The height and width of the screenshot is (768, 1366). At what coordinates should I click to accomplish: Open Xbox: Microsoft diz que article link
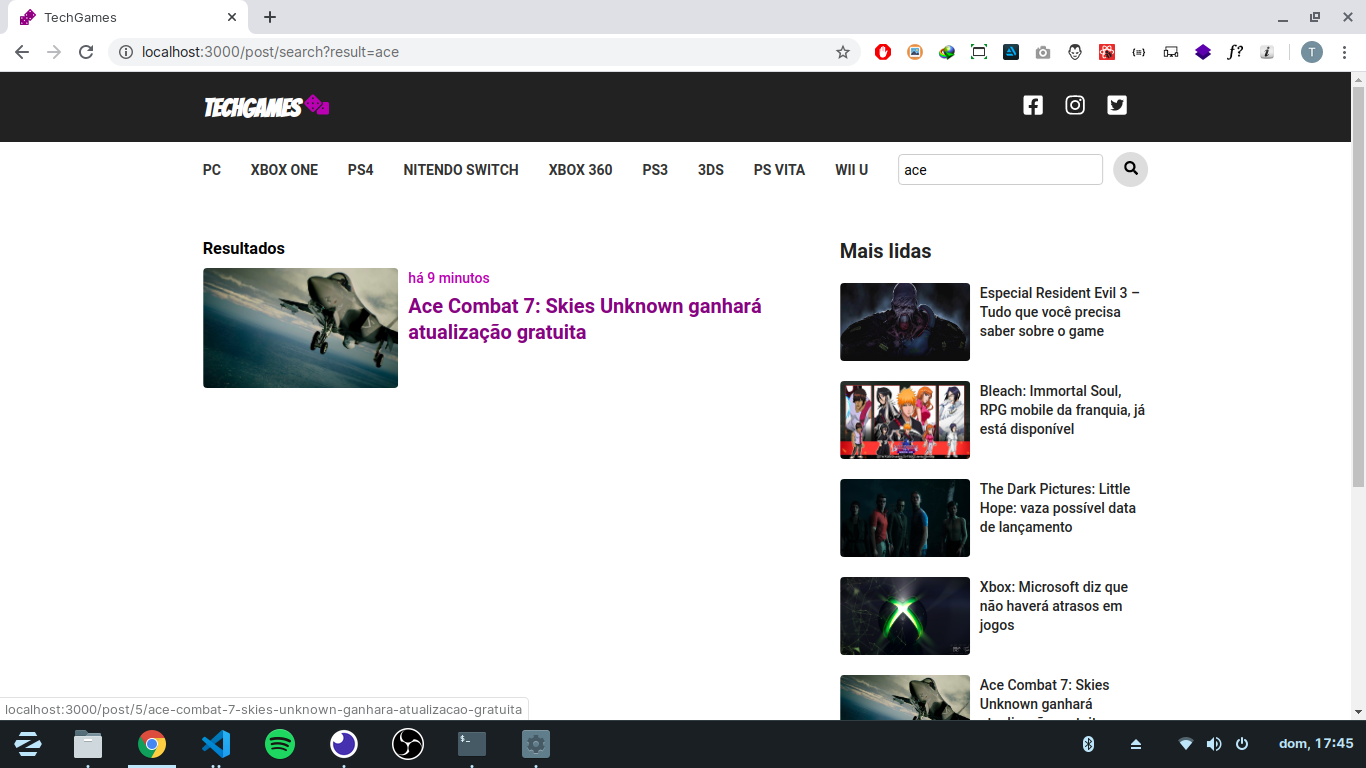point(1054,606)
